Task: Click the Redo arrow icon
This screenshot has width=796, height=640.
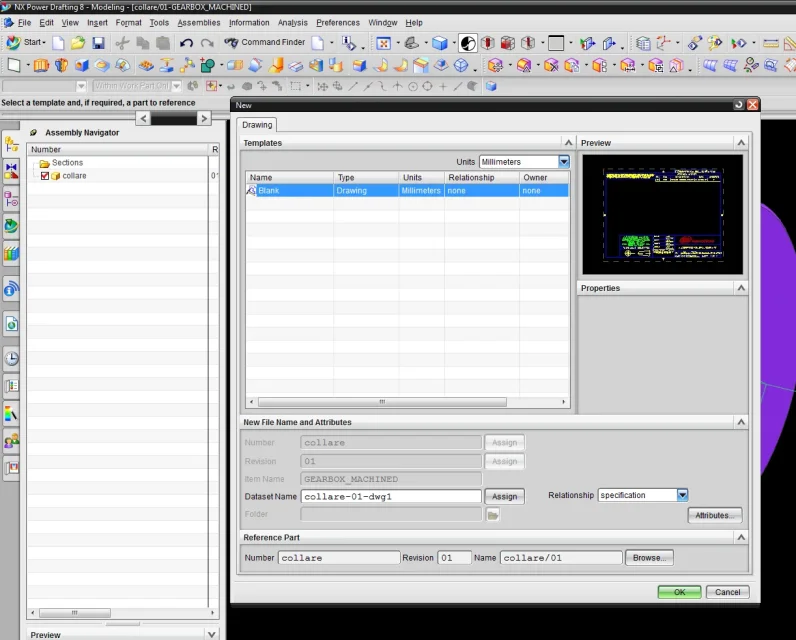Action: [x=207, y=43]
